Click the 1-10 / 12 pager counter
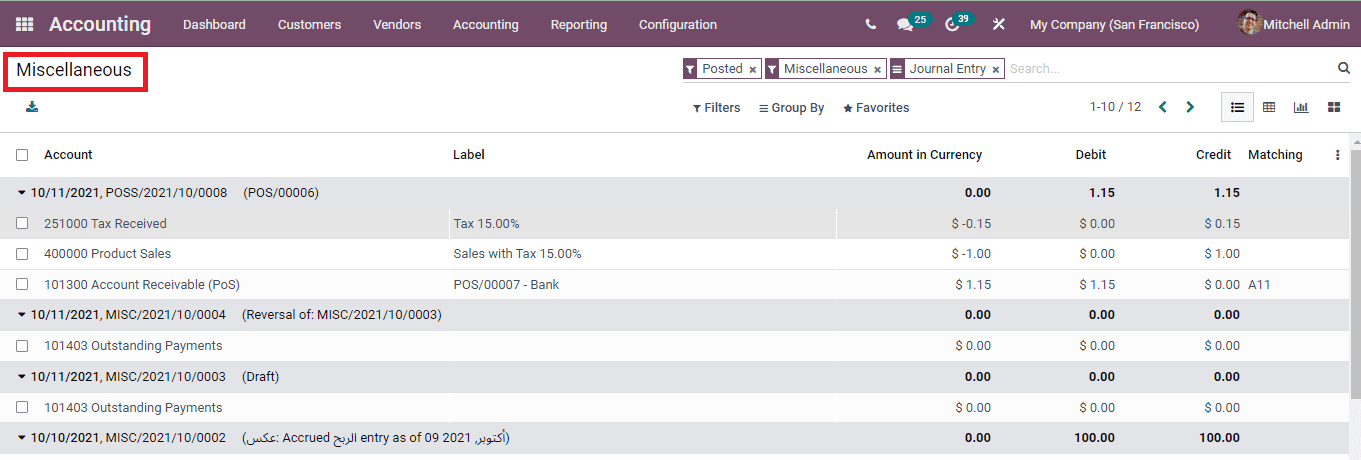1361x460 pixels. tap(1115, 107)
